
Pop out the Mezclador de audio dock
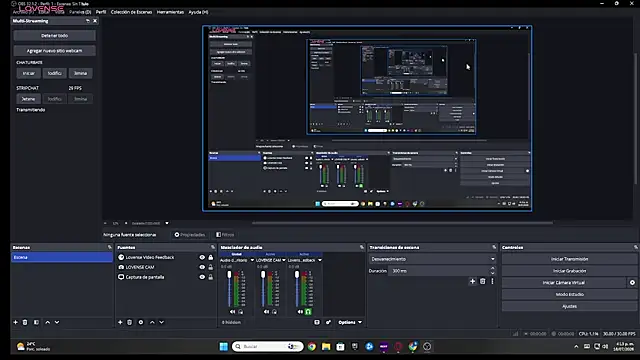362,247
